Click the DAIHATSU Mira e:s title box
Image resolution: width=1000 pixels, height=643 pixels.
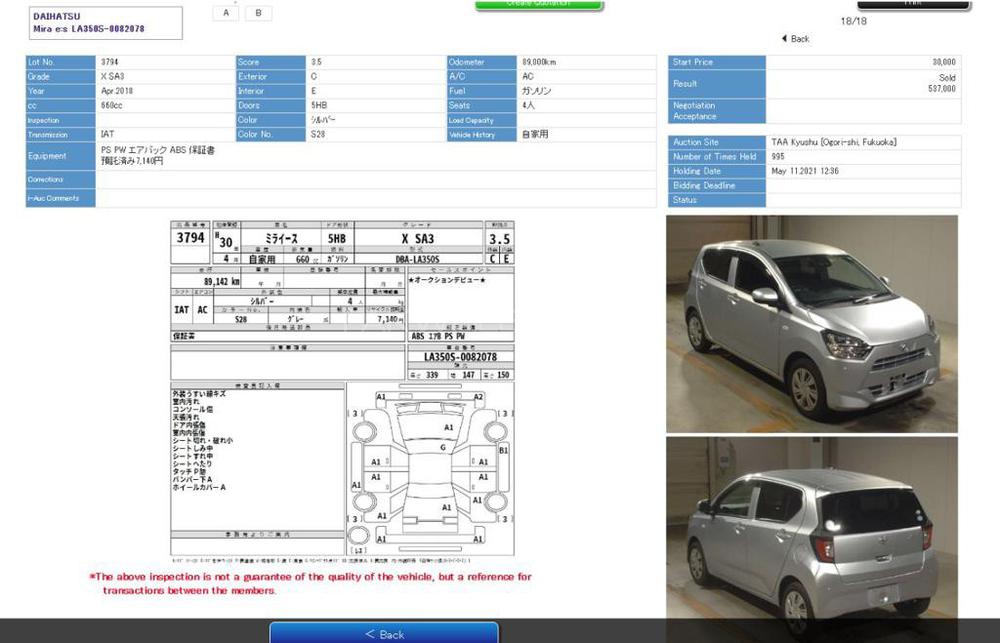coord(105,23)
